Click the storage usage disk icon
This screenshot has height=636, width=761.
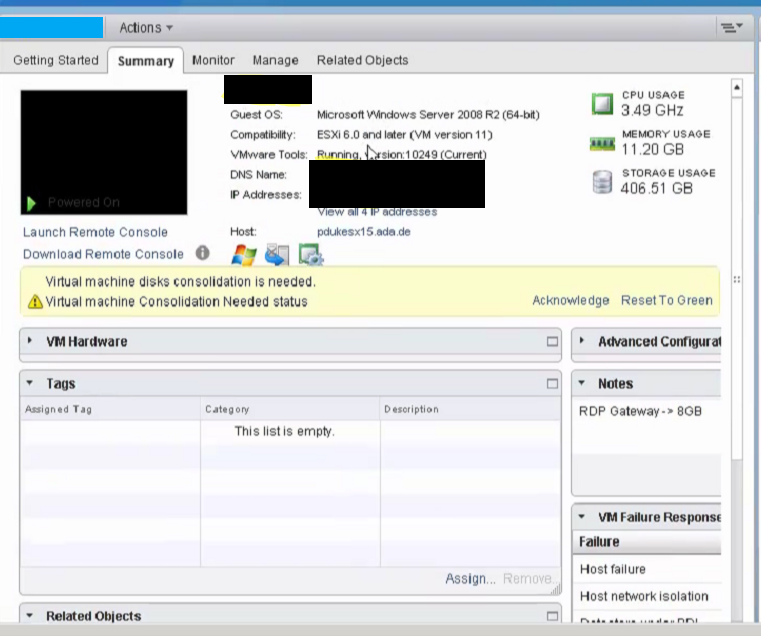click(601, 182)
